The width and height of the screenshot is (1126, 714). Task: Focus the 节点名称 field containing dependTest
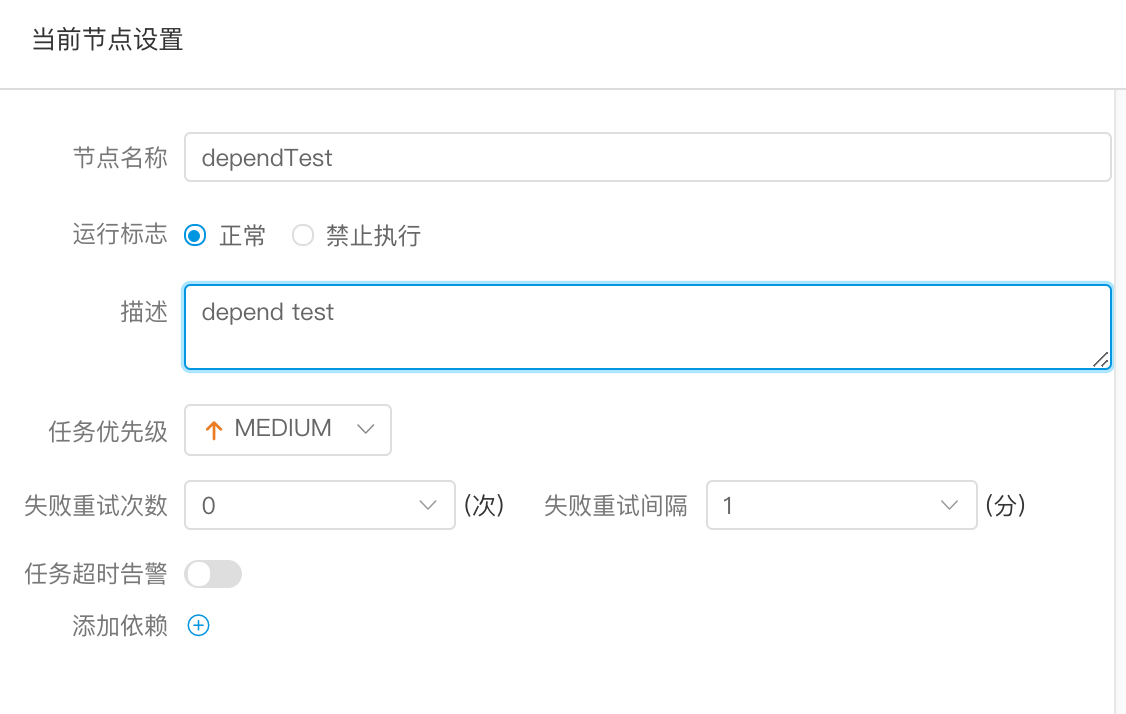coord(646,158)
